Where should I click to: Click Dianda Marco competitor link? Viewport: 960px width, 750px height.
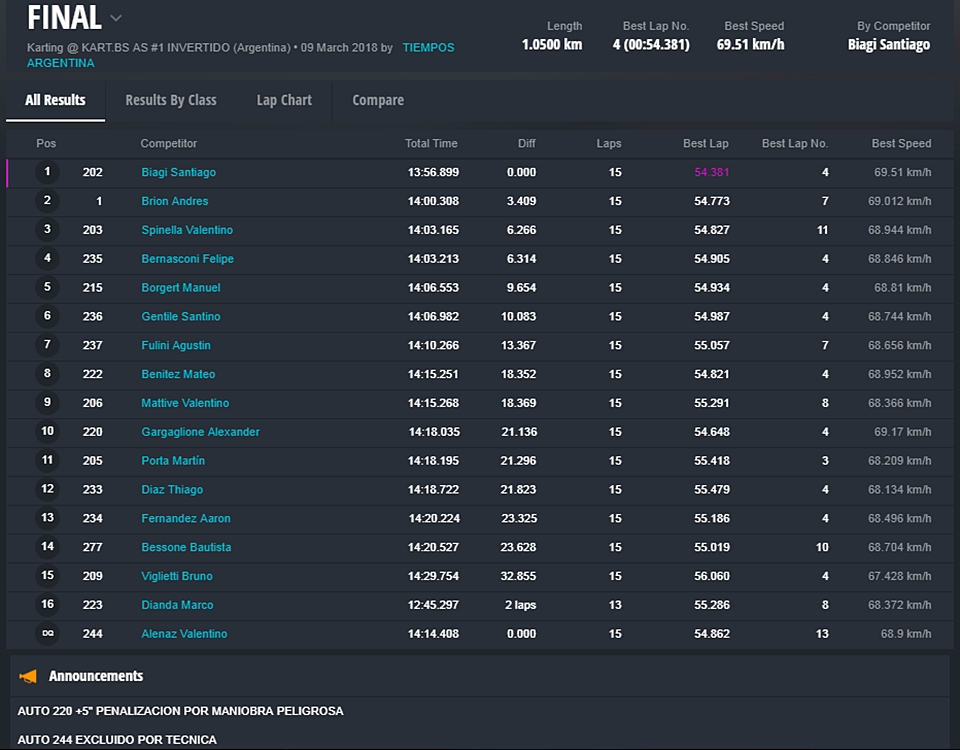pos(177,605)
